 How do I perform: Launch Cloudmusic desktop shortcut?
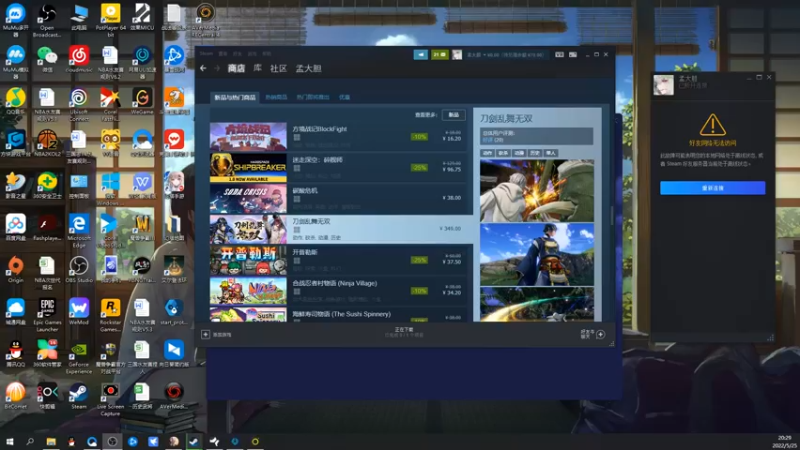(79, 59)
